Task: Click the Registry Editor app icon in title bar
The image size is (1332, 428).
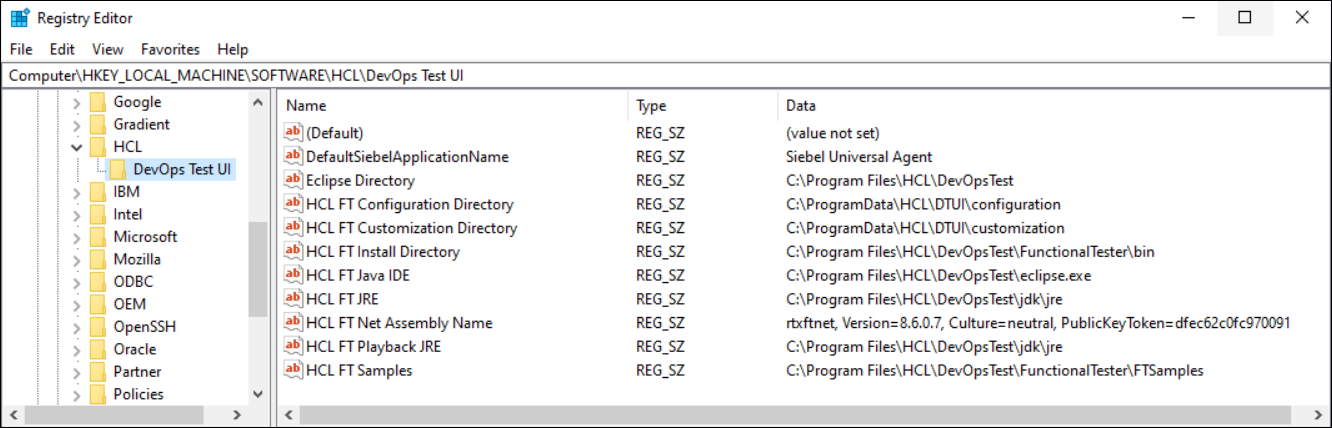Action: (x=19, y=18)
